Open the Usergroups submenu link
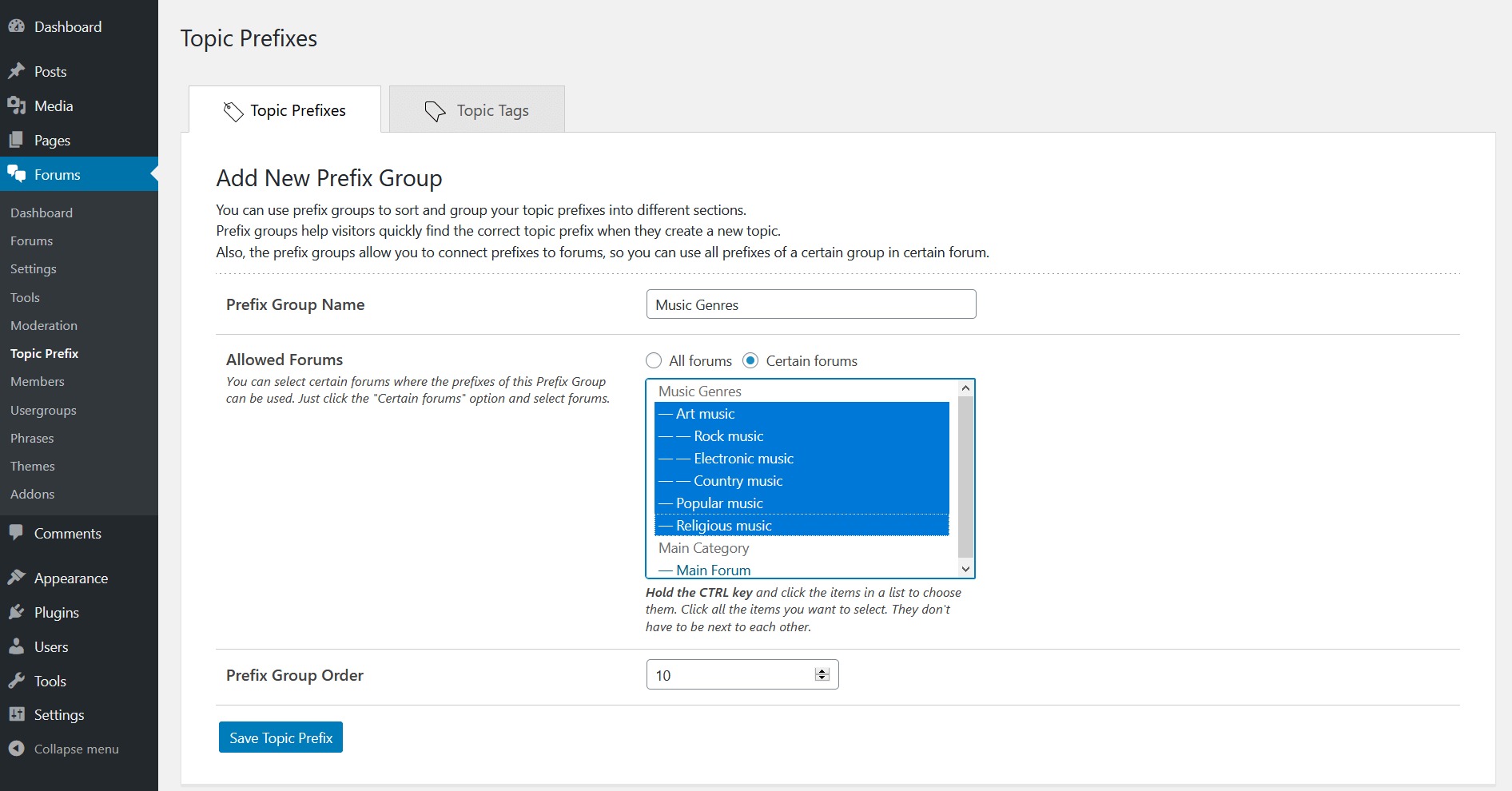The height and width of the screenshot is (791, 1512). tap(43, 410)
